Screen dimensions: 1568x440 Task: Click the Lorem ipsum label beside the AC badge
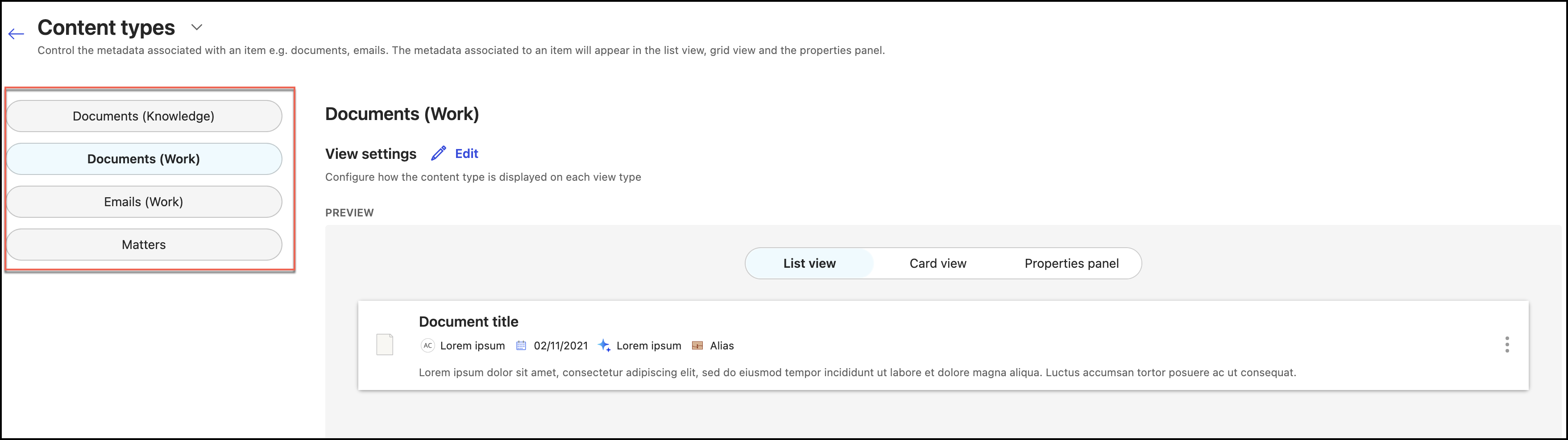coord(473,345)
